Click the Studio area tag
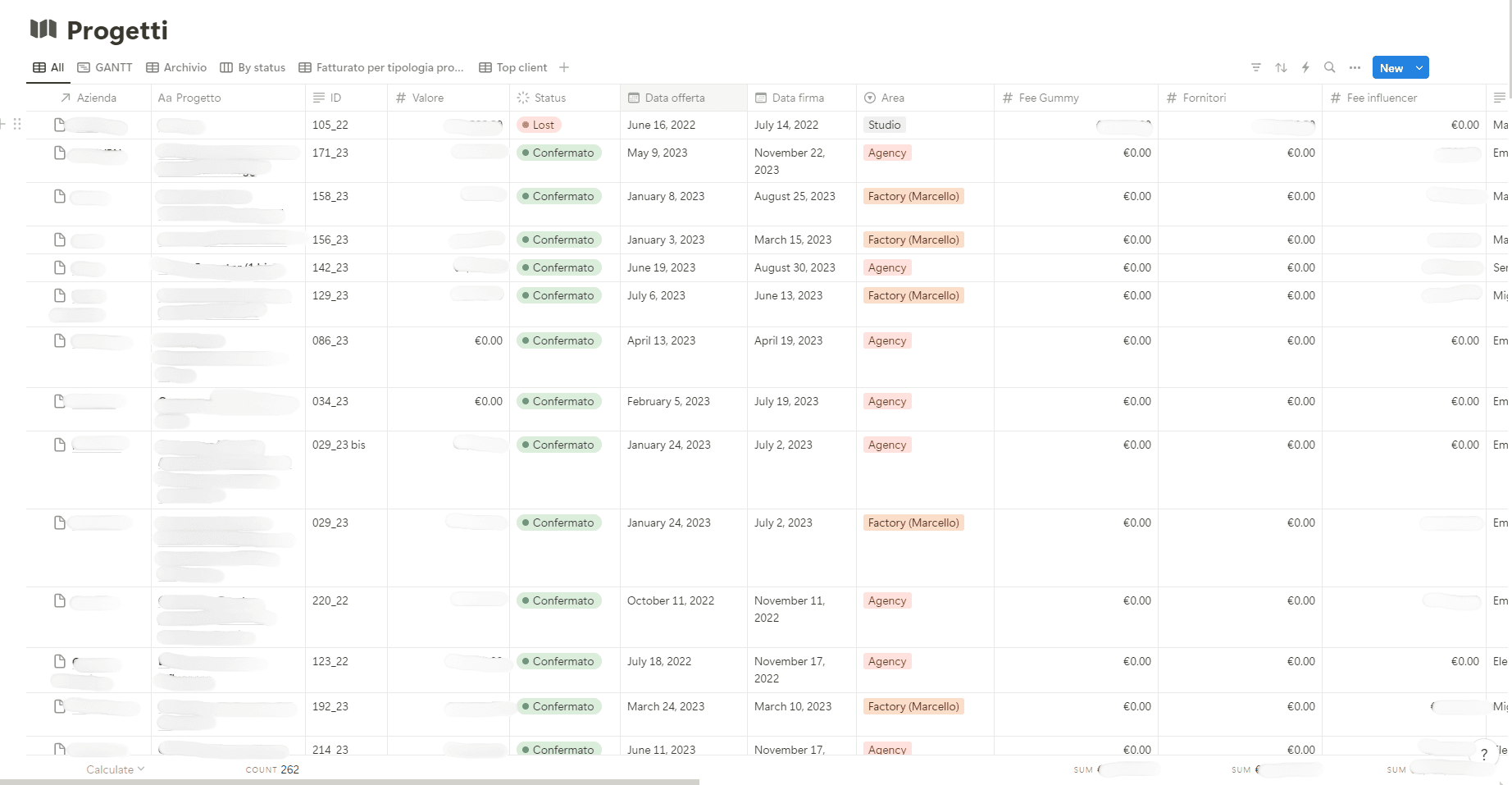Image resolution: width=1512 pixels, height=785 pixels. coord(884,125)
